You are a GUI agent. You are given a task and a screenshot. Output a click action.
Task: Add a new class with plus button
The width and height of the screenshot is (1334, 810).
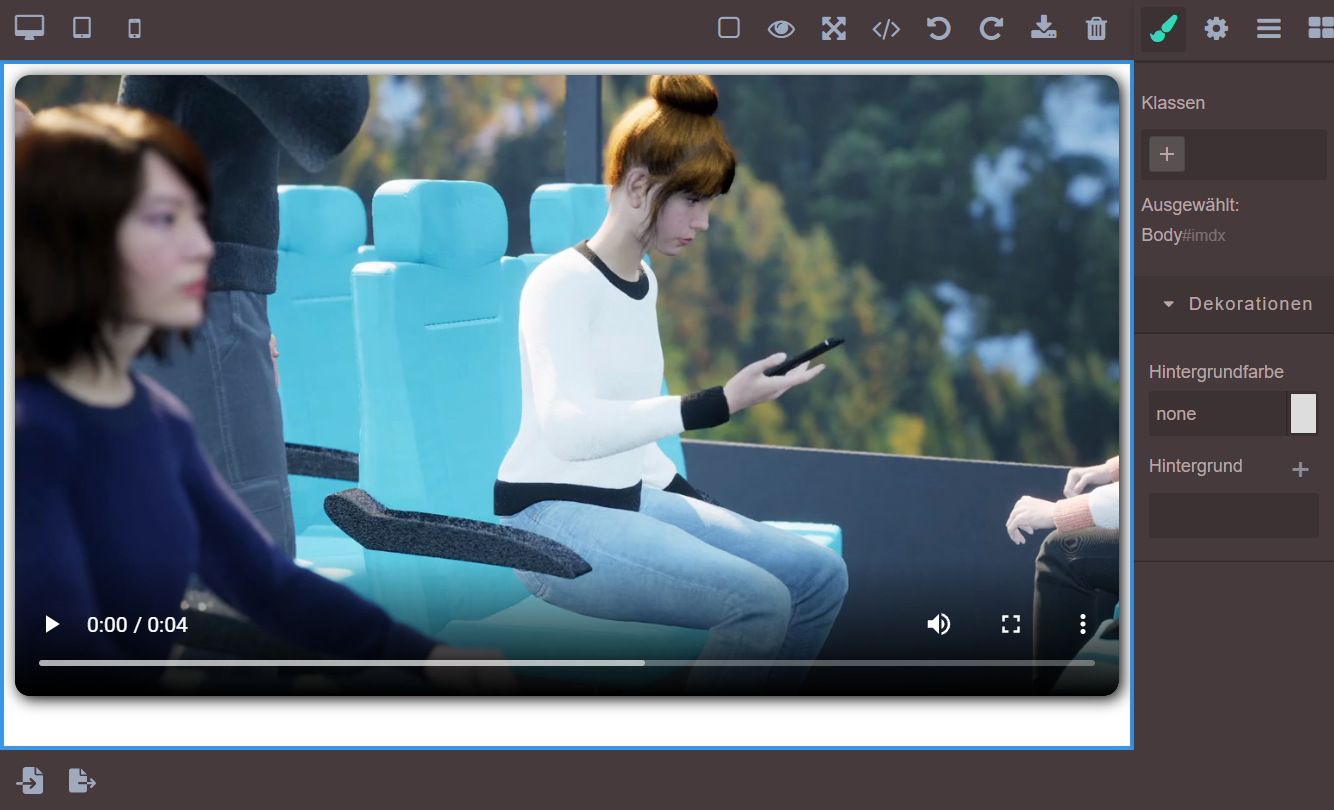(1167, 154)
